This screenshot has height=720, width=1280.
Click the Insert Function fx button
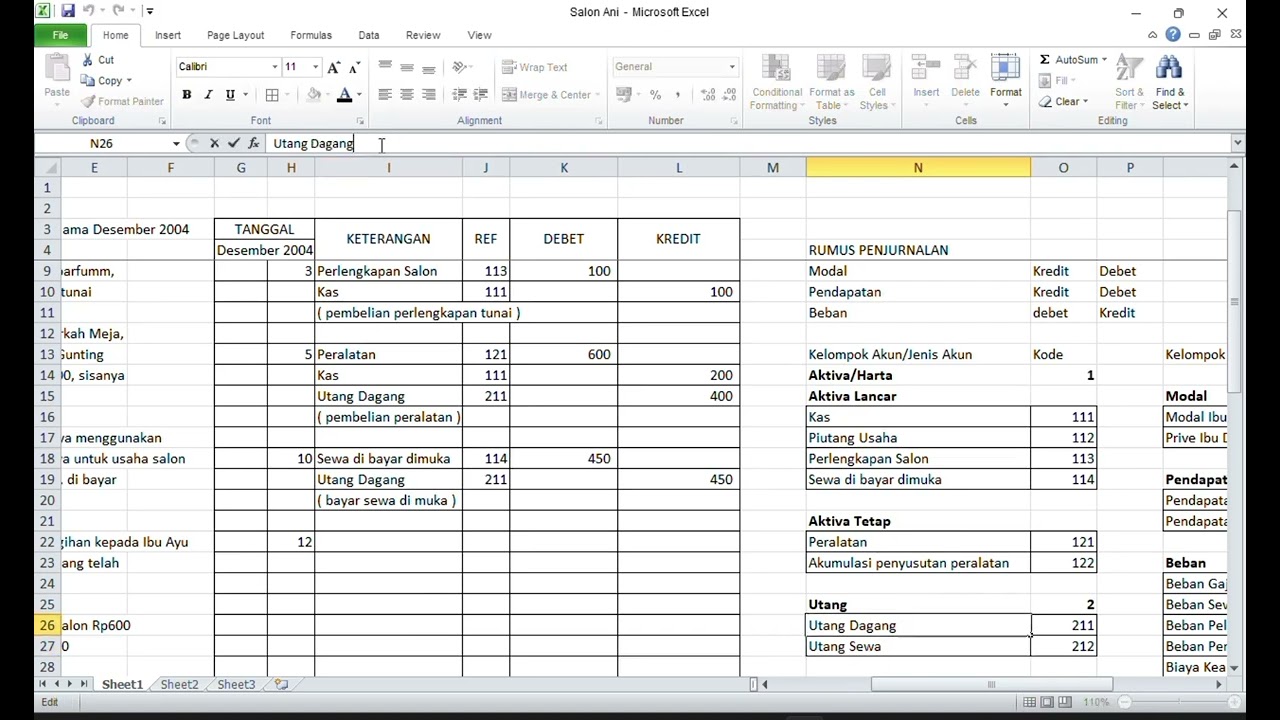[x=253, y=144]
